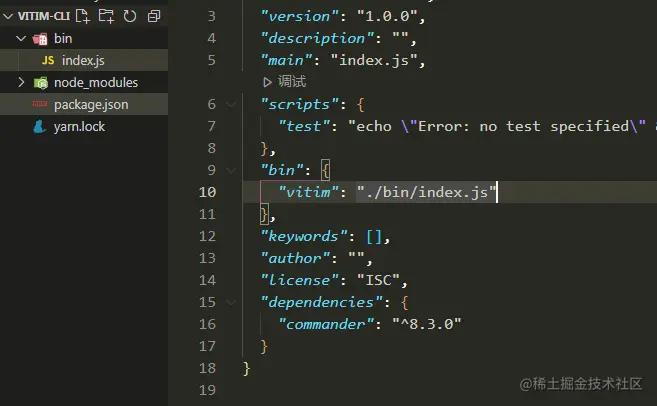The image size is (657, 406).
Task: Click the "commander" key on line 16
Action: coord(326,324)
